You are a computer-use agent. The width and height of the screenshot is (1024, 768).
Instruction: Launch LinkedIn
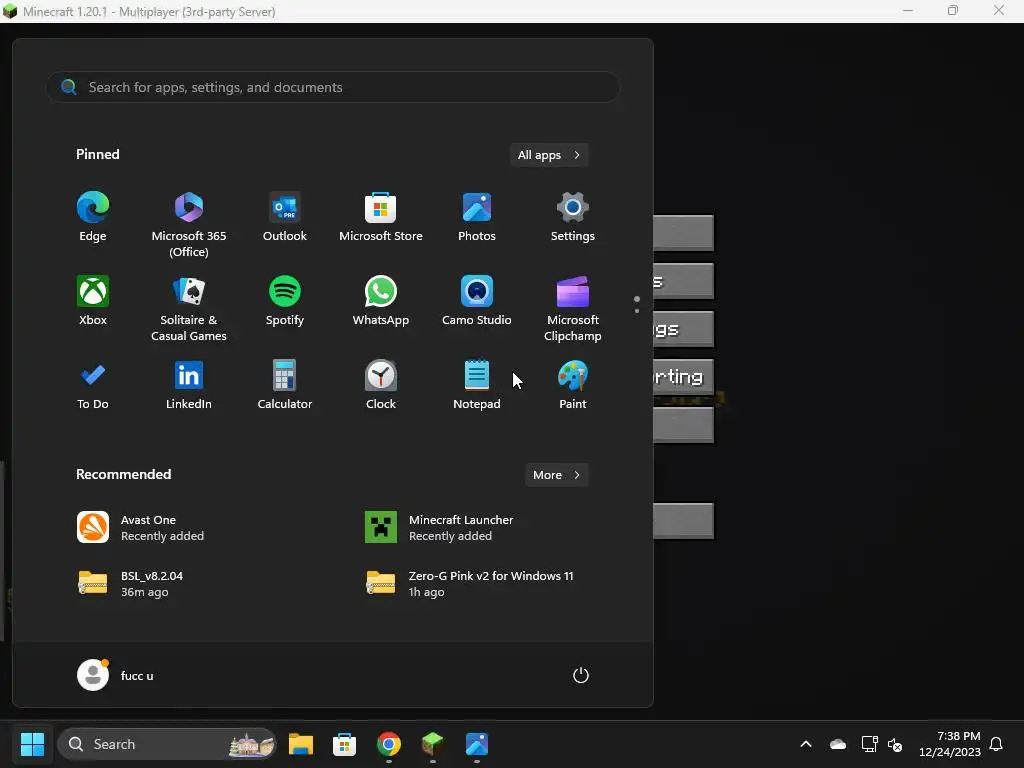point(189,385)
